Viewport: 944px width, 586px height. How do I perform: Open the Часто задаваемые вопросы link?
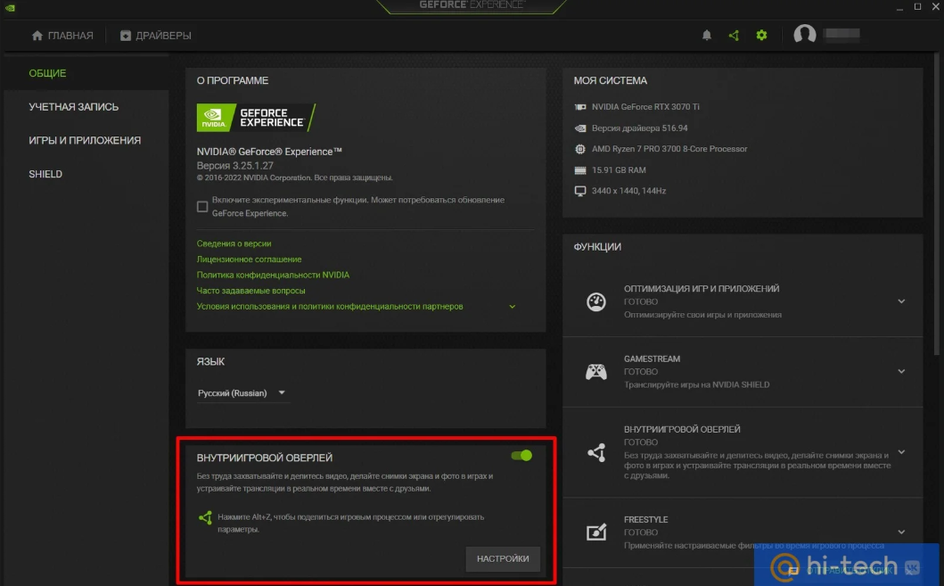pyautogui.click(x=250, y=290)
